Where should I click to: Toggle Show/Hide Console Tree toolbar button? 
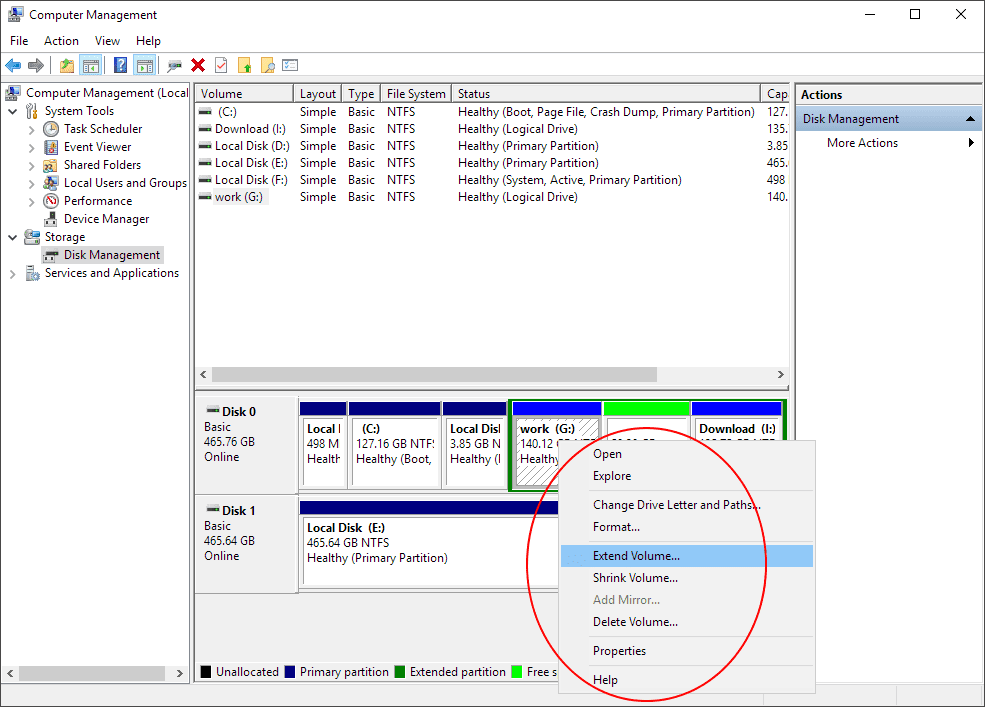91,65
